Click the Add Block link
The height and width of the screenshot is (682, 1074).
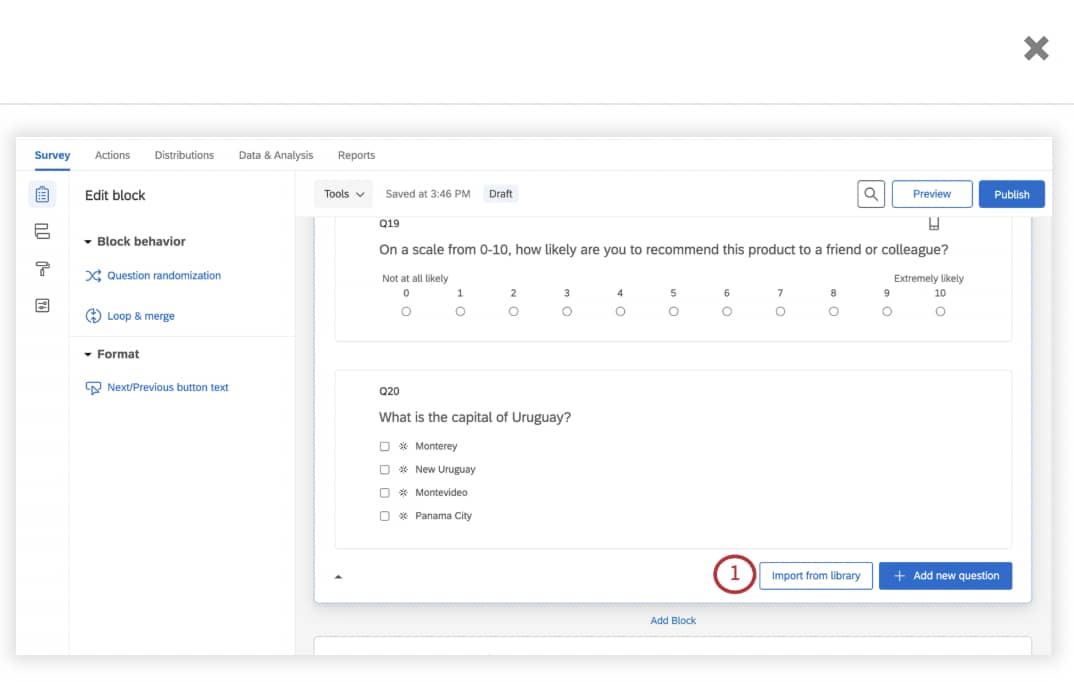click(x=673, y=621)
